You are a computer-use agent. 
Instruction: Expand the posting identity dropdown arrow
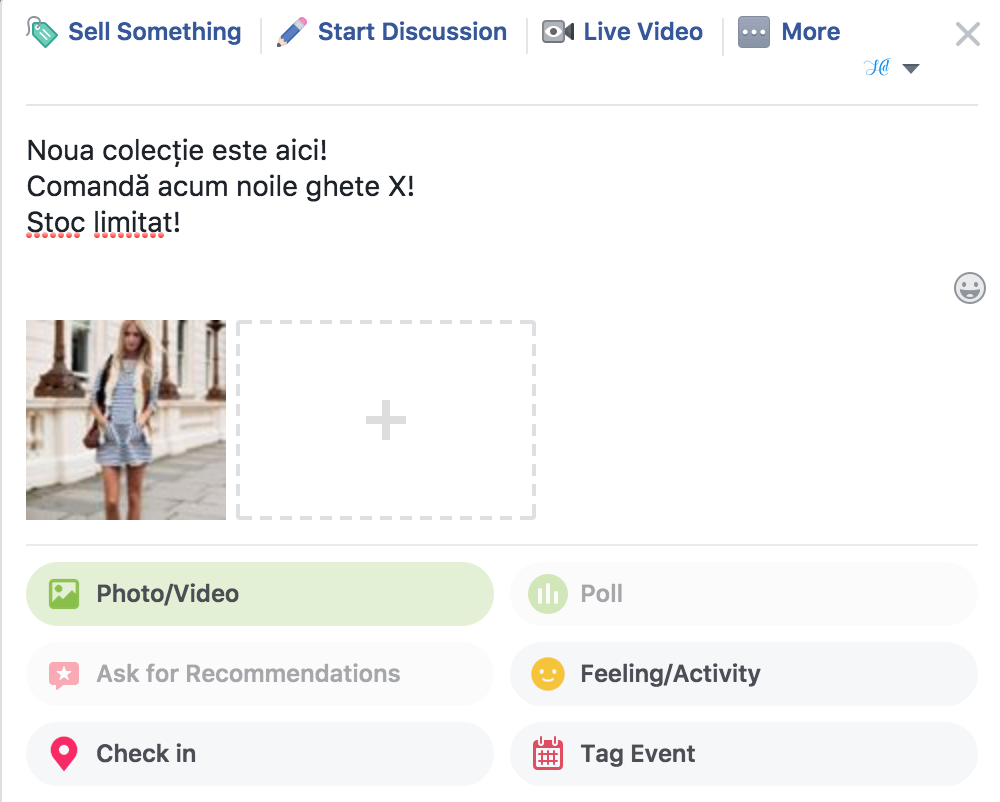click(x=910, y=69)
